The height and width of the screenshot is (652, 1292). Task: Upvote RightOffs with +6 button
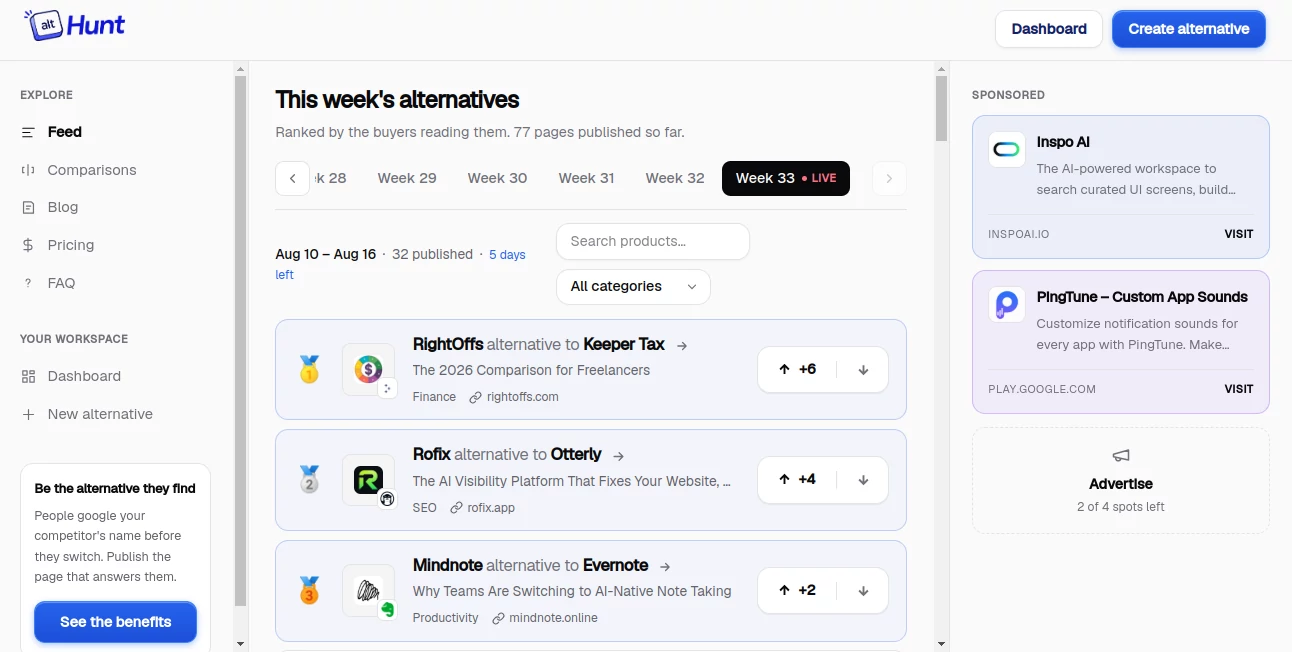click(x=797, y=369)
